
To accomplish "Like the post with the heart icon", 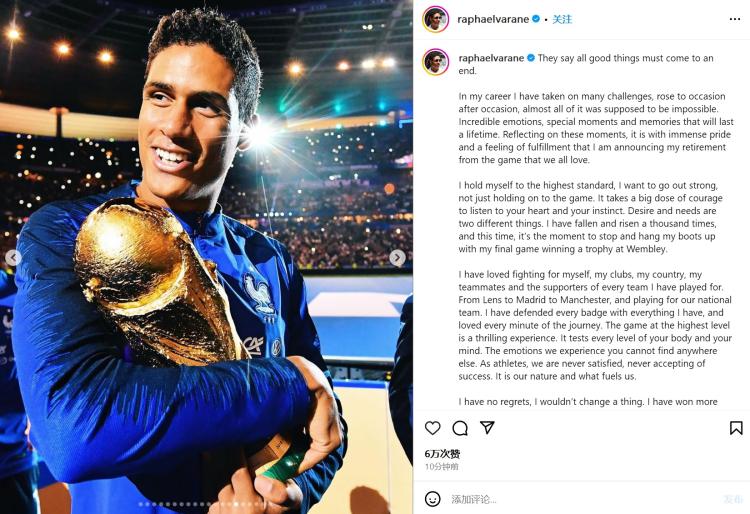I will pos(433,428).
